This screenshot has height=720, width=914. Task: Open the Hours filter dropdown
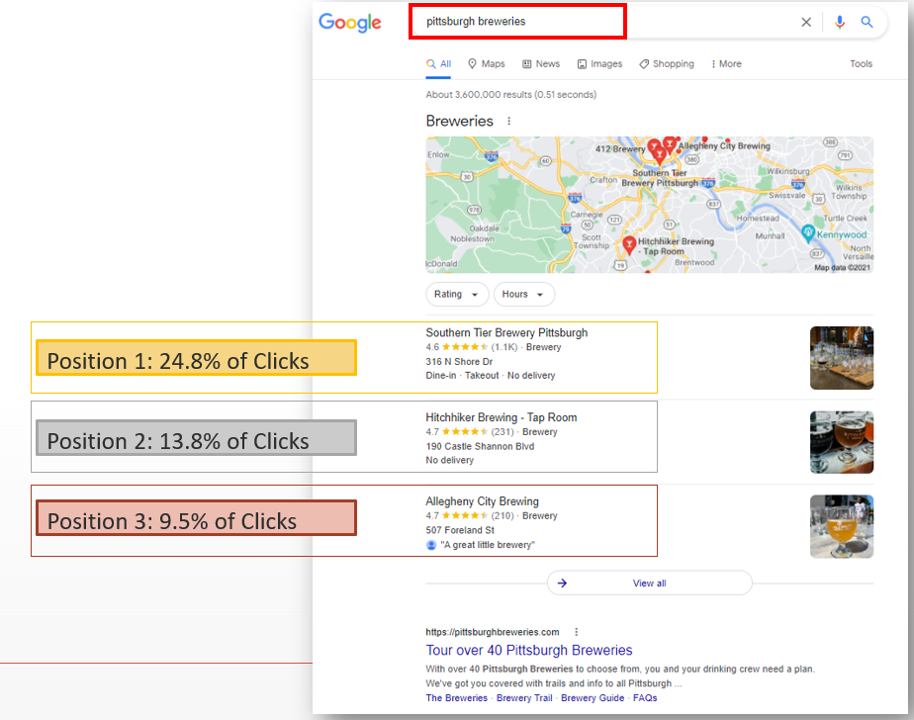click(x=524, y=294)
